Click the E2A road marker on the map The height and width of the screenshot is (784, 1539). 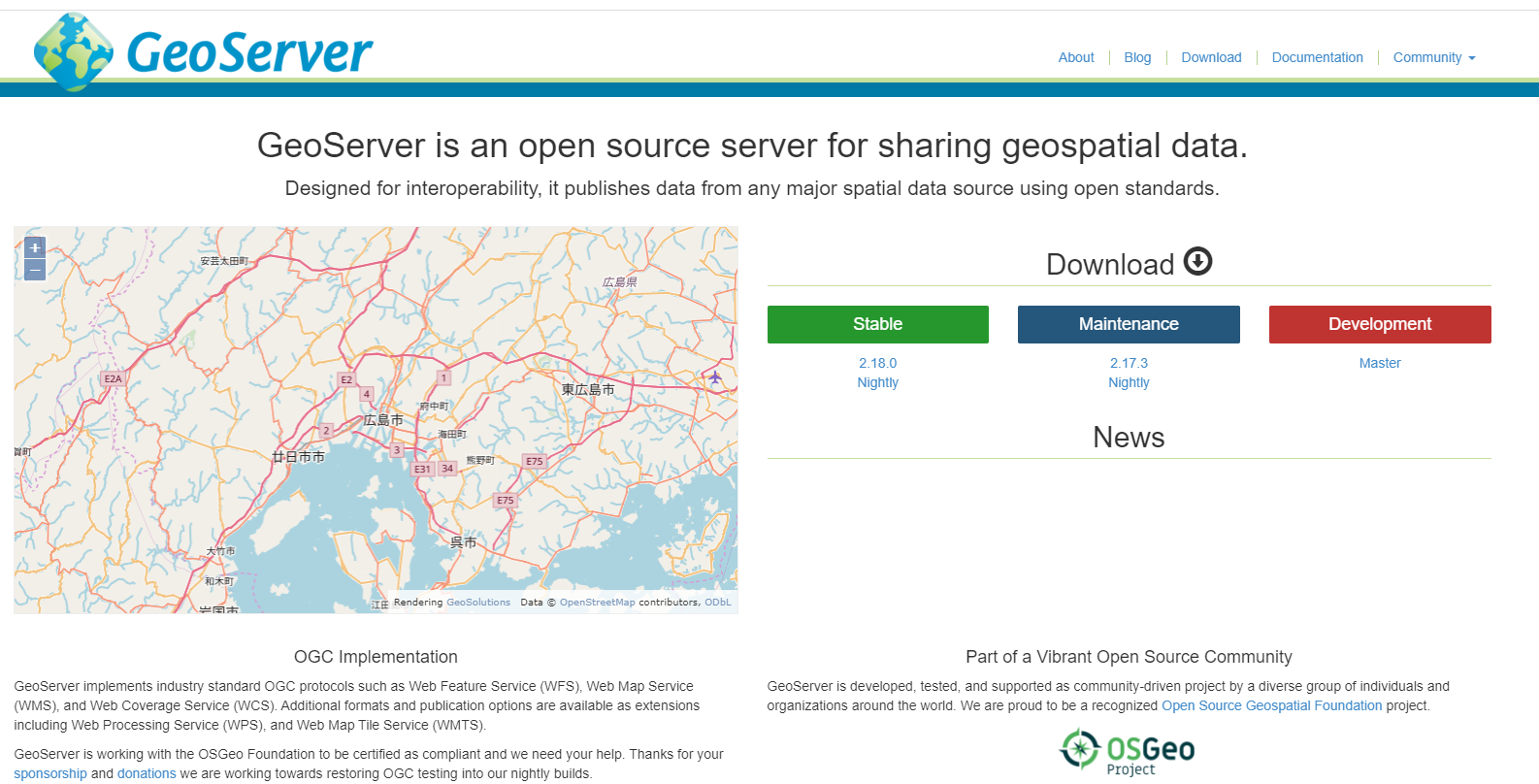114,378
